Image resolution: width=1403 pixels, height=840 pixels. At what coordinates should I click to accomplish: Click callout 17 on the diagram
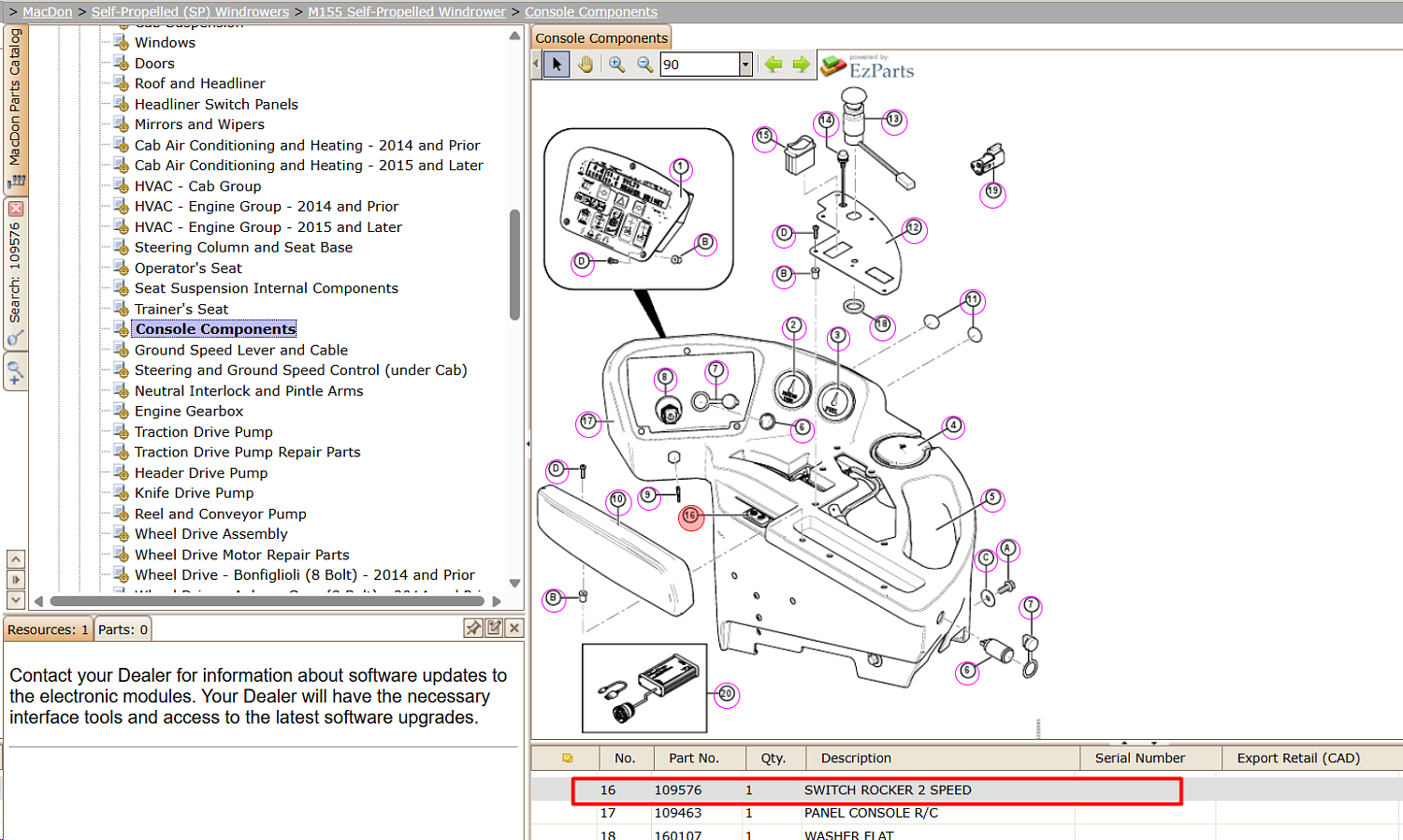point(587,422)
